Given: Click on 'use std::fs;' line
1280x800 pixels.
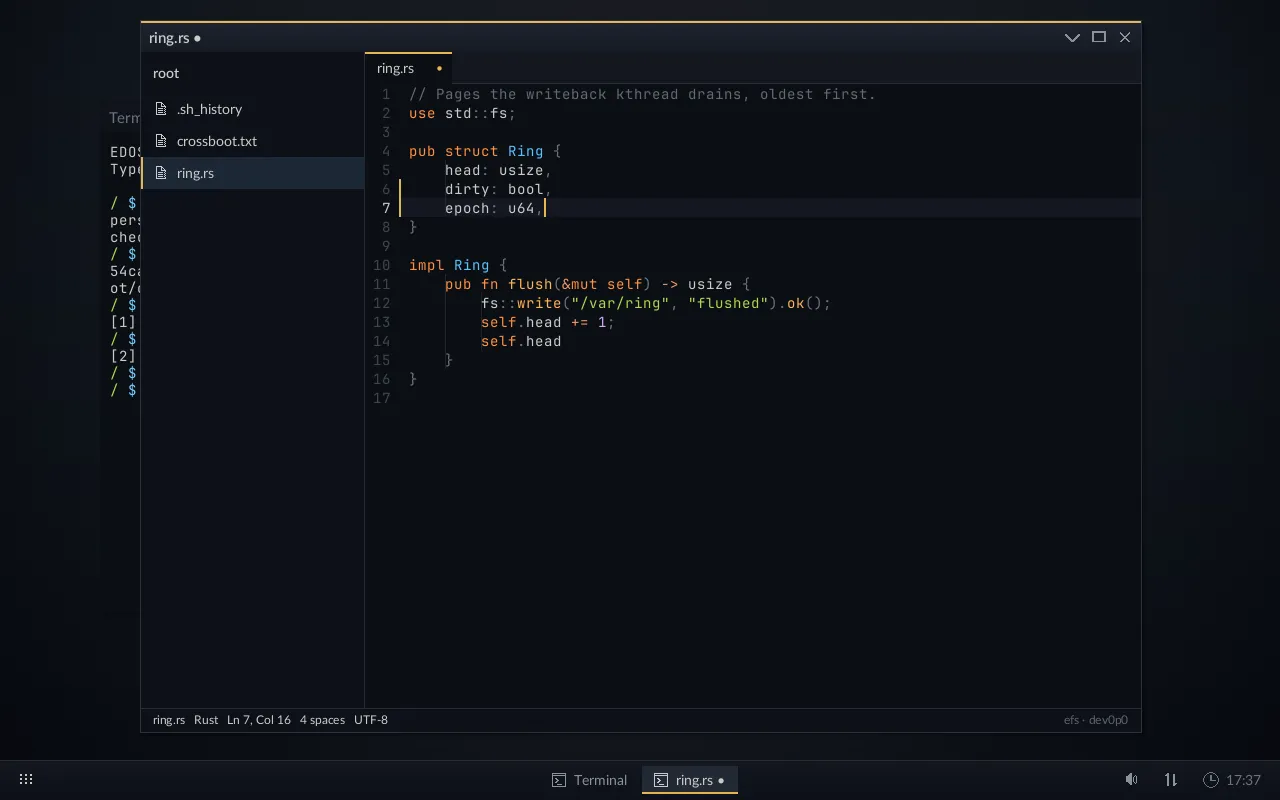Looking at the screenshot, I should (462, 113).
